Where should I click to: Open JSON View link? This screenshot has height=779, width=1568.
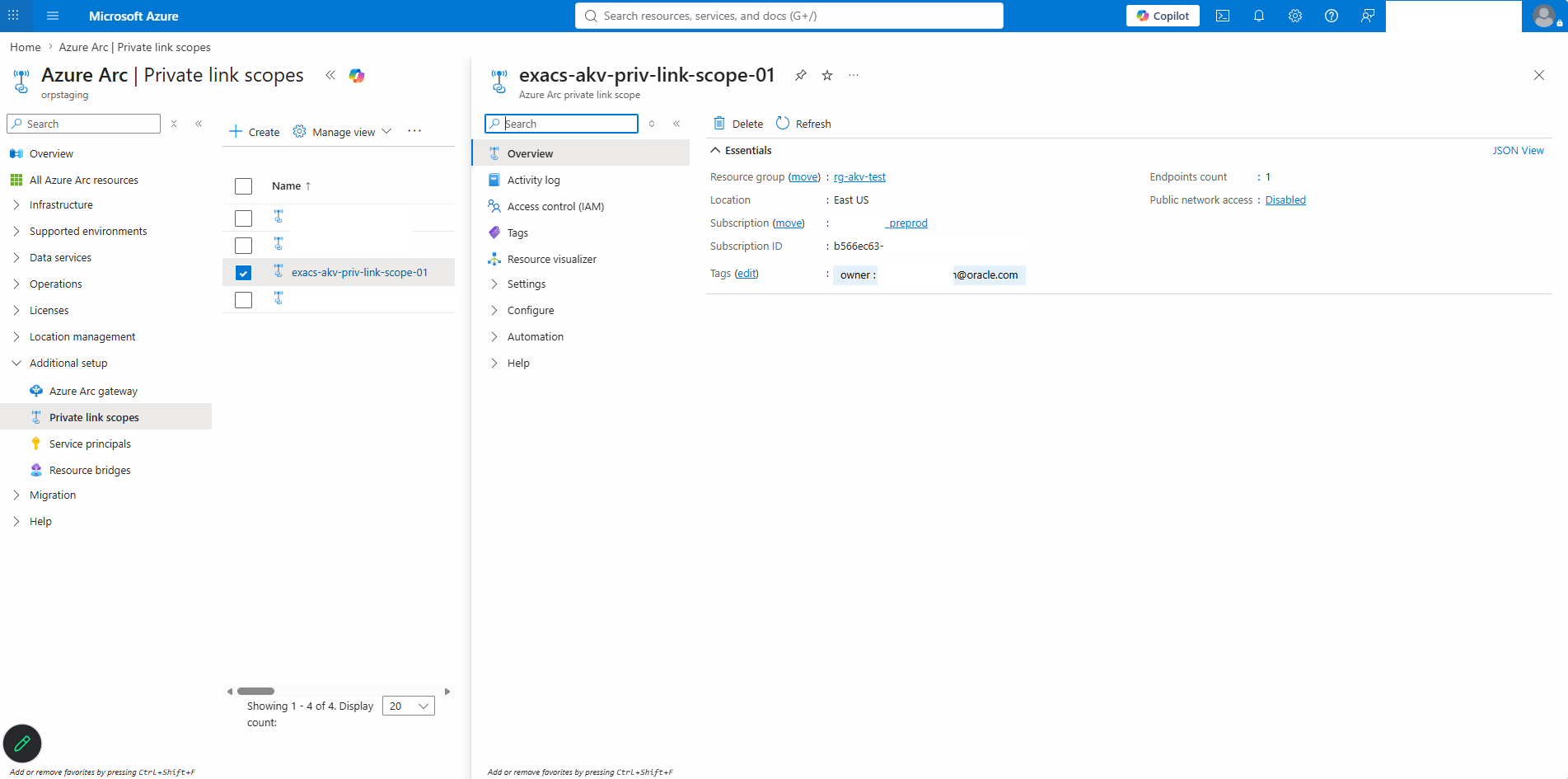click(x=1518, y=151)
